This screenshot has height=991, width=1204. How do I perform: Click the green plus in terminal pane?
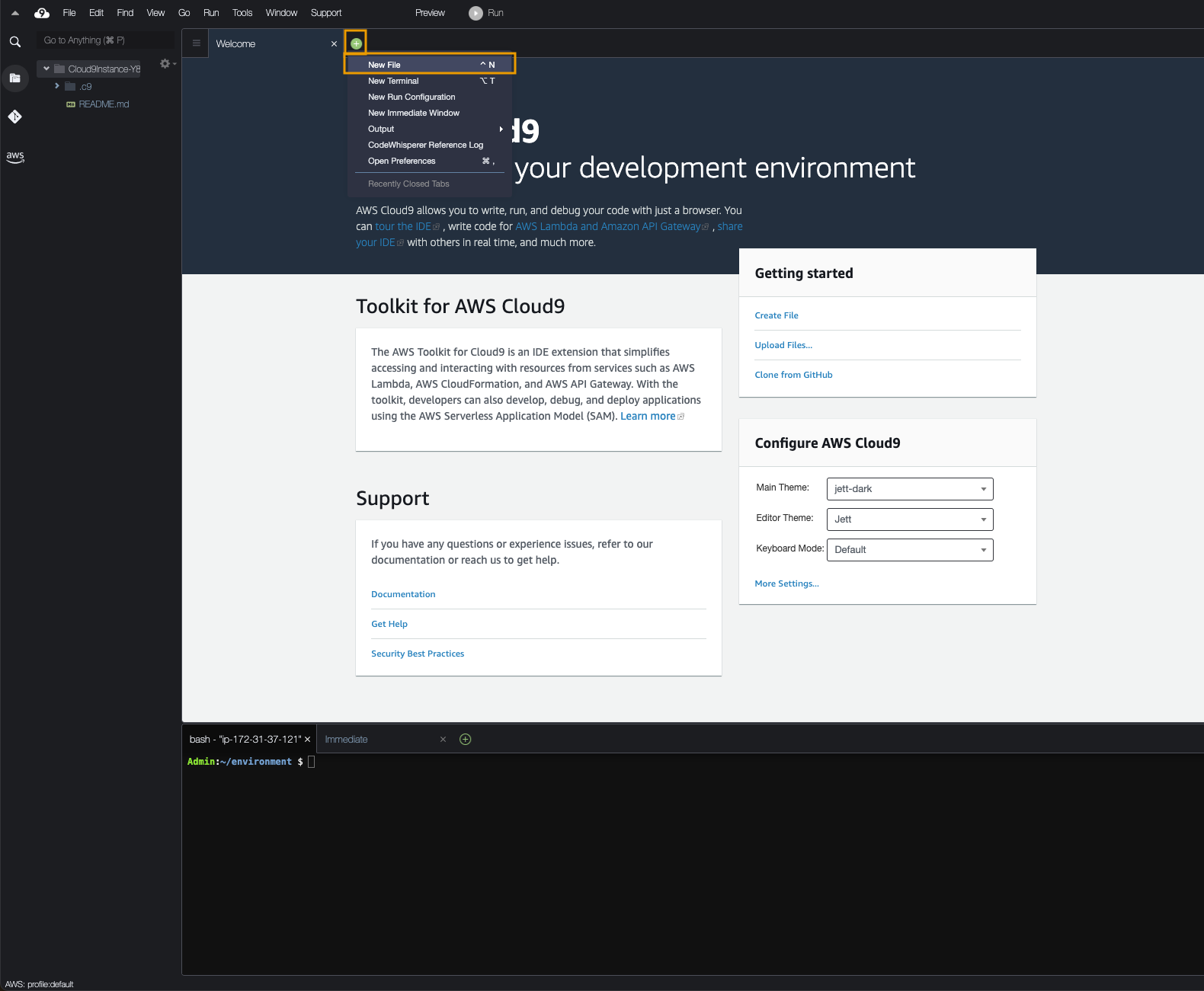click(x=465, y=740)
